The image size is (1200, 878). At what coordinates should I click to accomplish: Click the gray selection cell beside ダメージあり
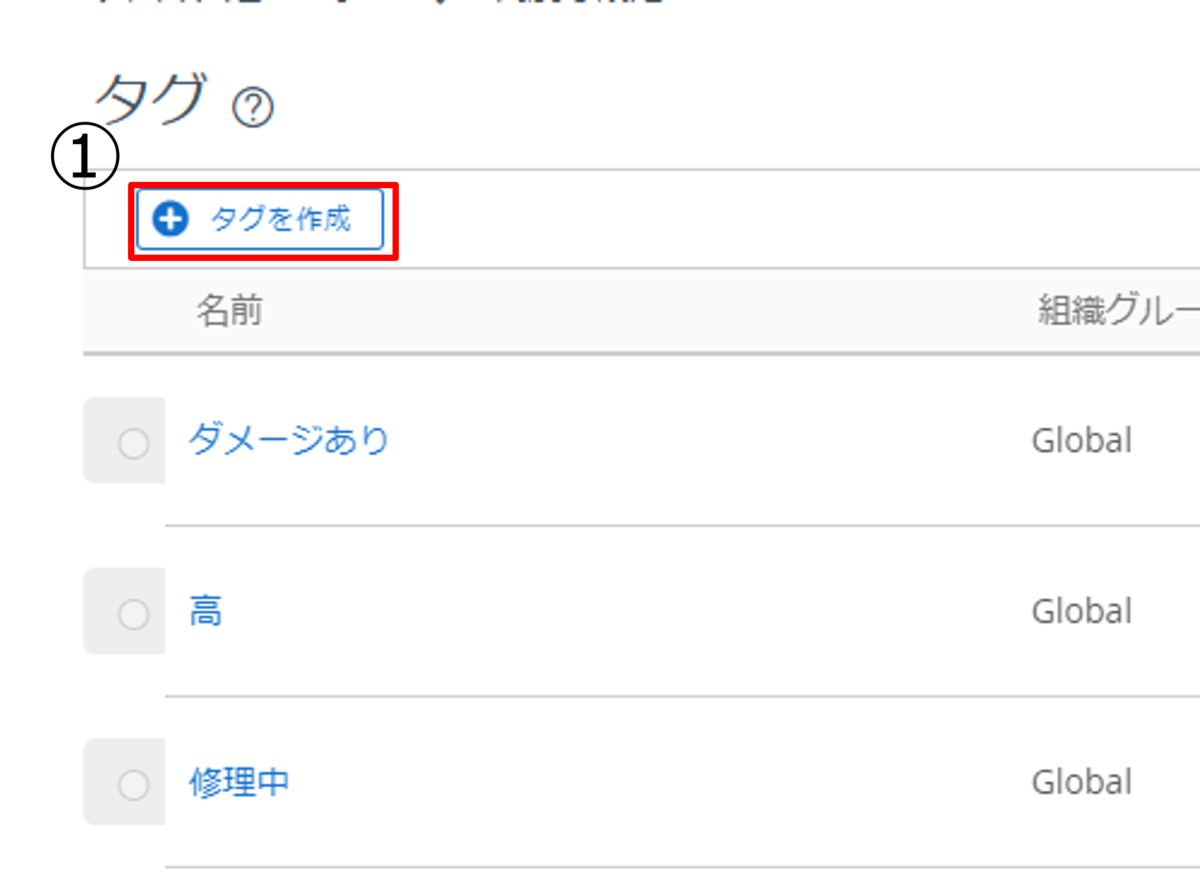100,440
